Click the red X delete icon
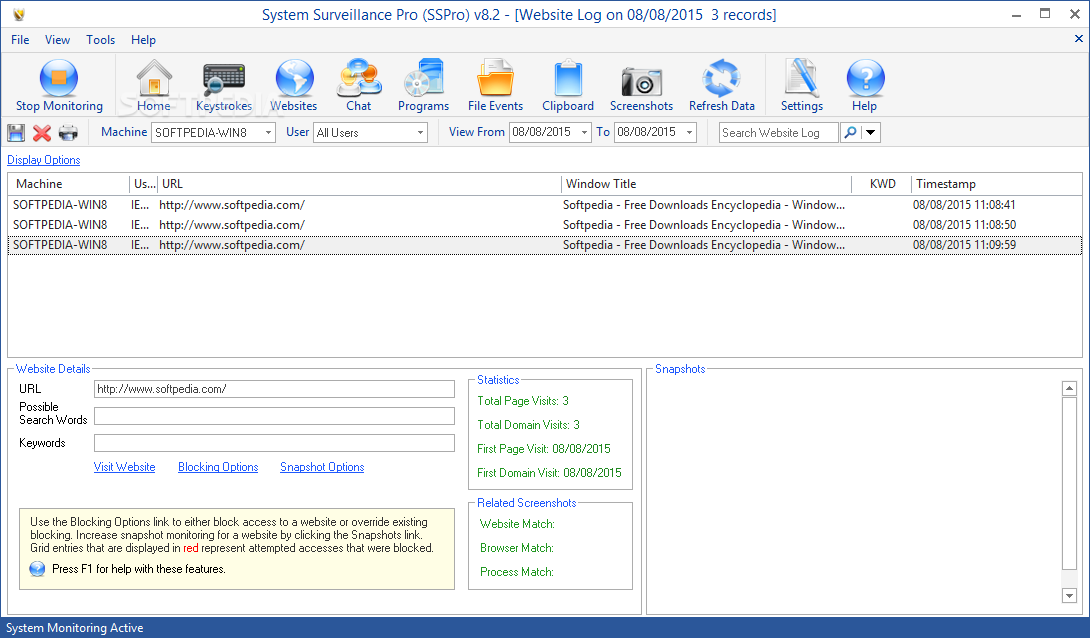The height and width of the screenshot is (638, 1090). coord(42,133)
